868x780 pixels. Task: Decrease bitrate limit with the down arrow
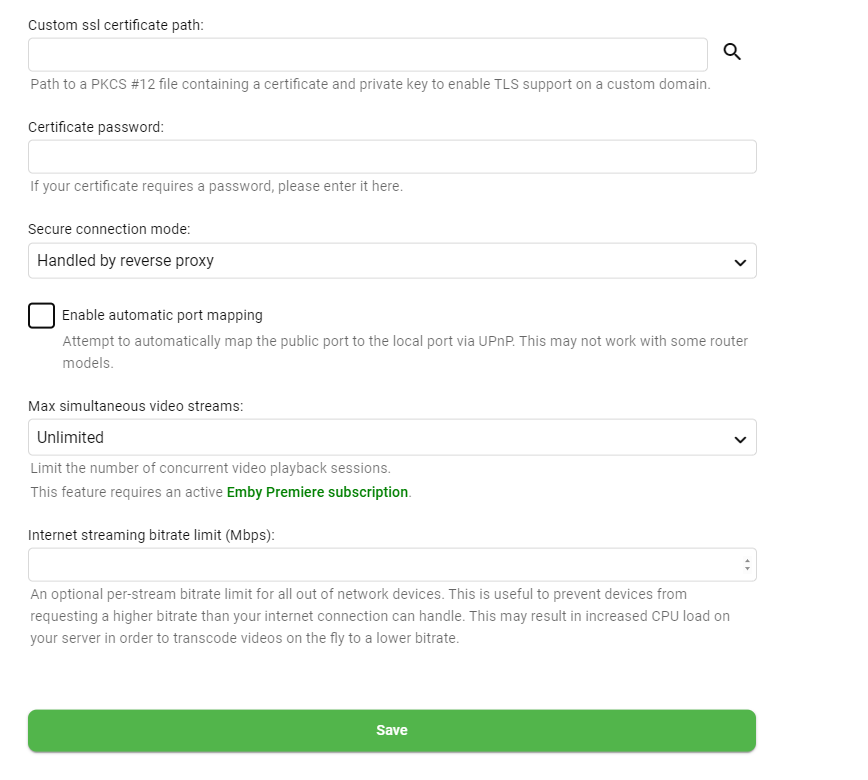point(747,570)
